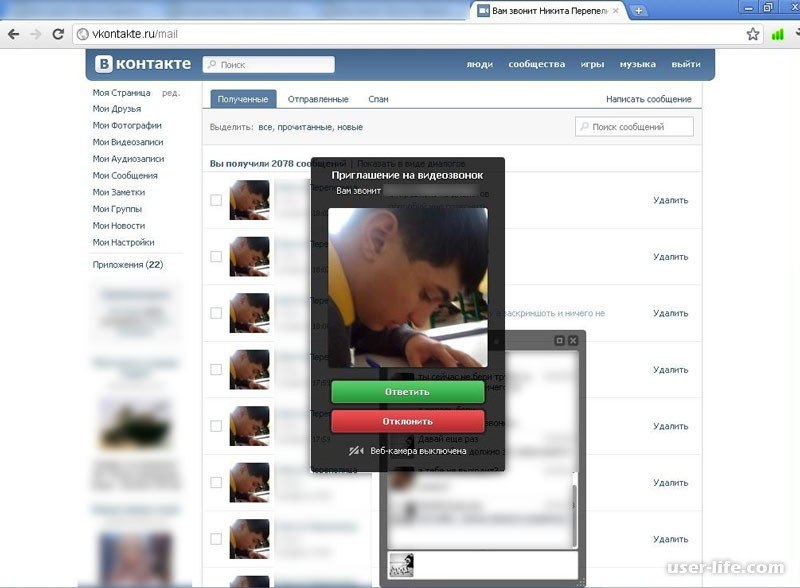Focus the header Поиск search field
Screen dimensions: 800x588
269,64
